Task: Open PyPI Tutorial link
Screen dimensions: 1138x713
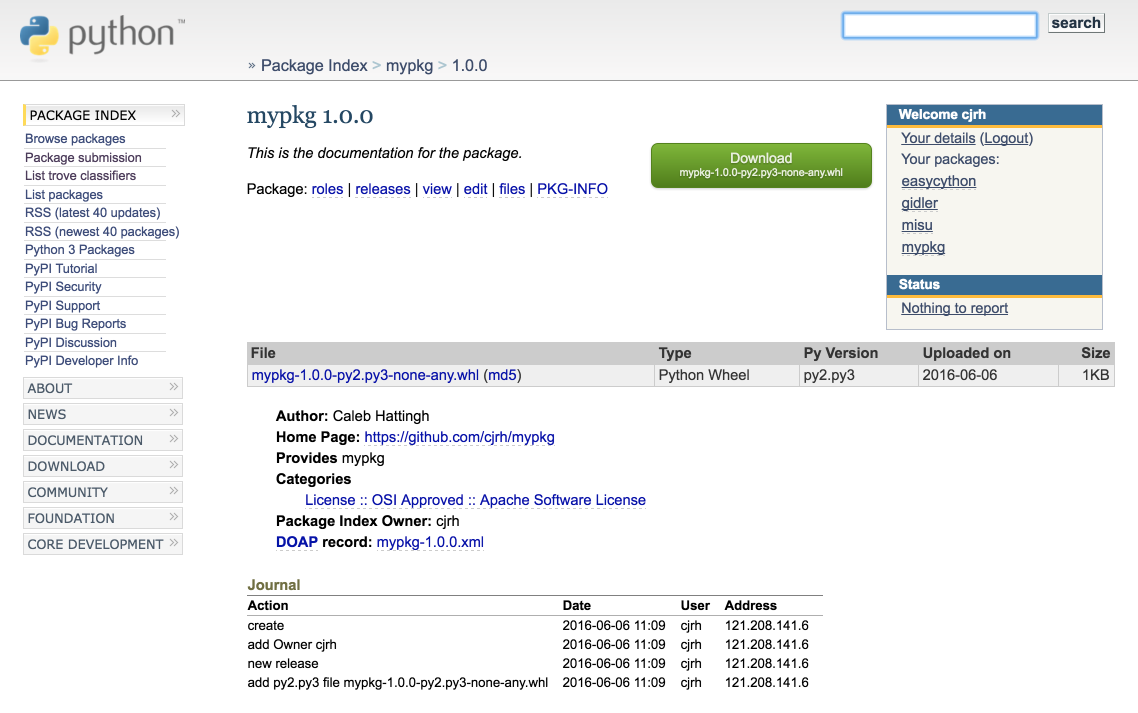Action: coord(61,269)
